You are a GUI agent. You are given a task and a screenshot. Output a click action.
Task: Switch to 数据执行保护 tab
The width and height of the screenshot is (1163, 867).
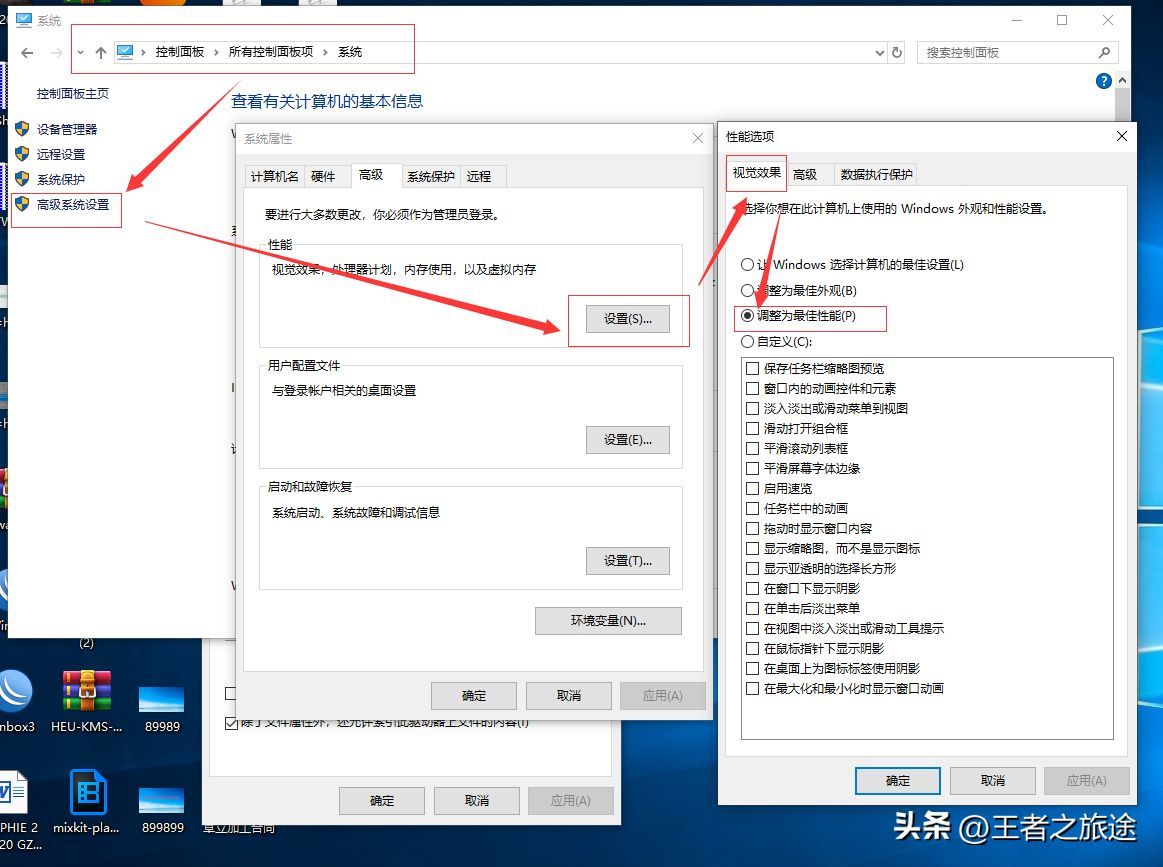(x=876, y=174)
